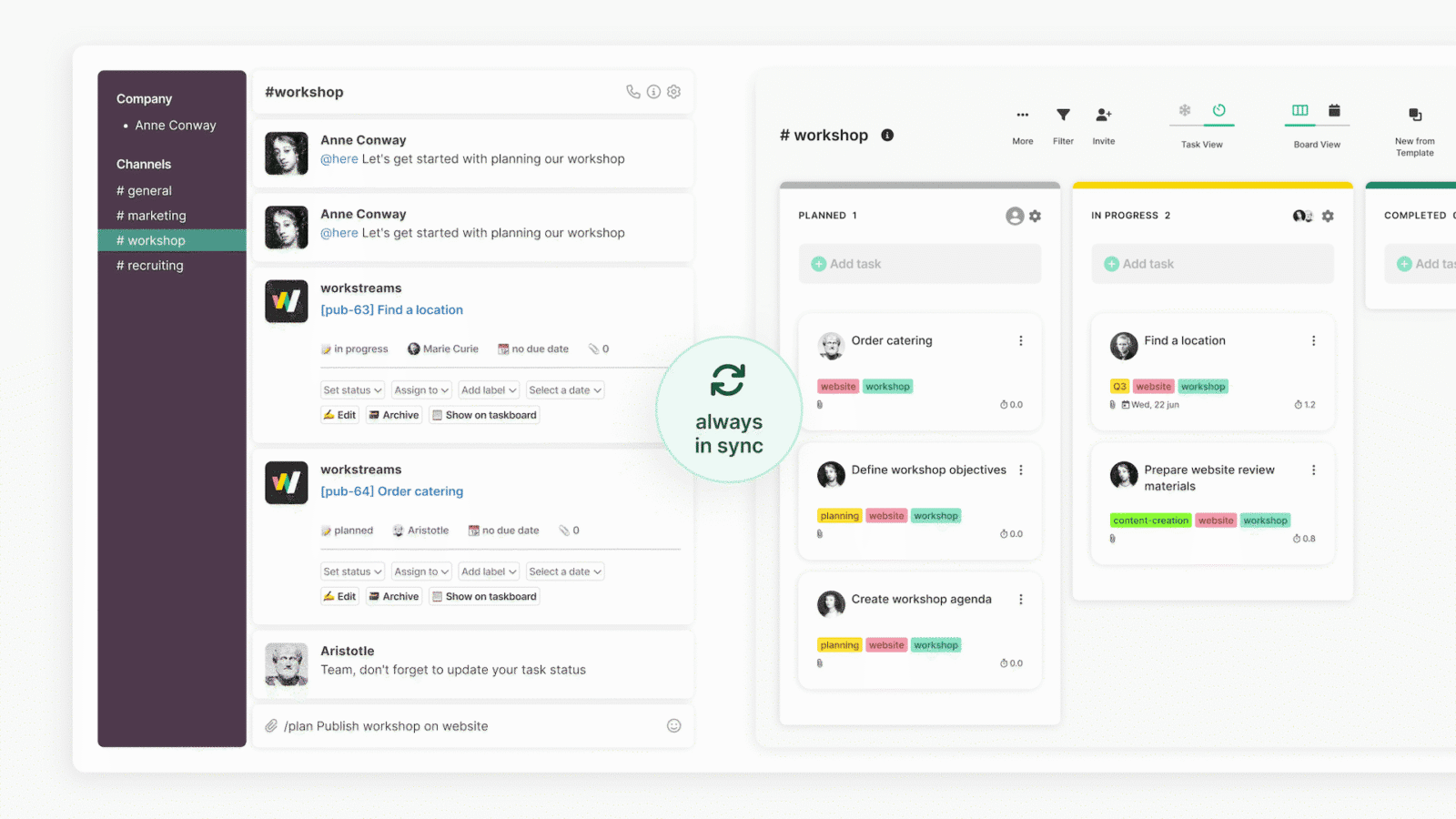Open the More options ellipsis in toolbar
The height and width of the screenshot is (819, 1456).
[1023, 116]
